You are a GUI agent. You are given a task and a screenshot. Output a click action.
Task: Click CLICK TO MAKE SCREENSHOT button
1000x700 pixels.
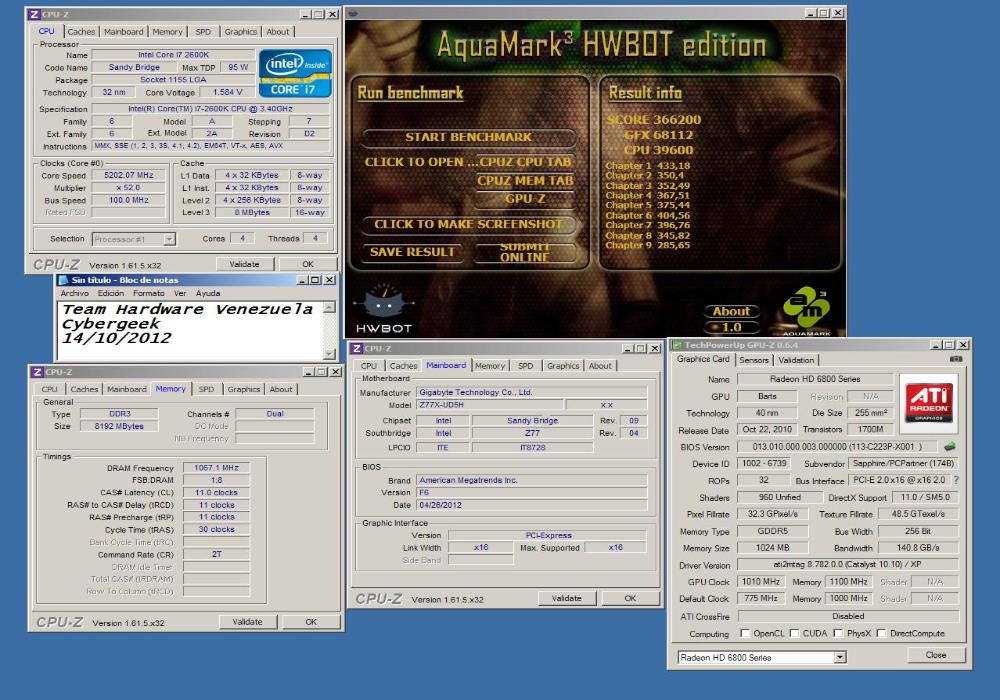pos(469,224)
